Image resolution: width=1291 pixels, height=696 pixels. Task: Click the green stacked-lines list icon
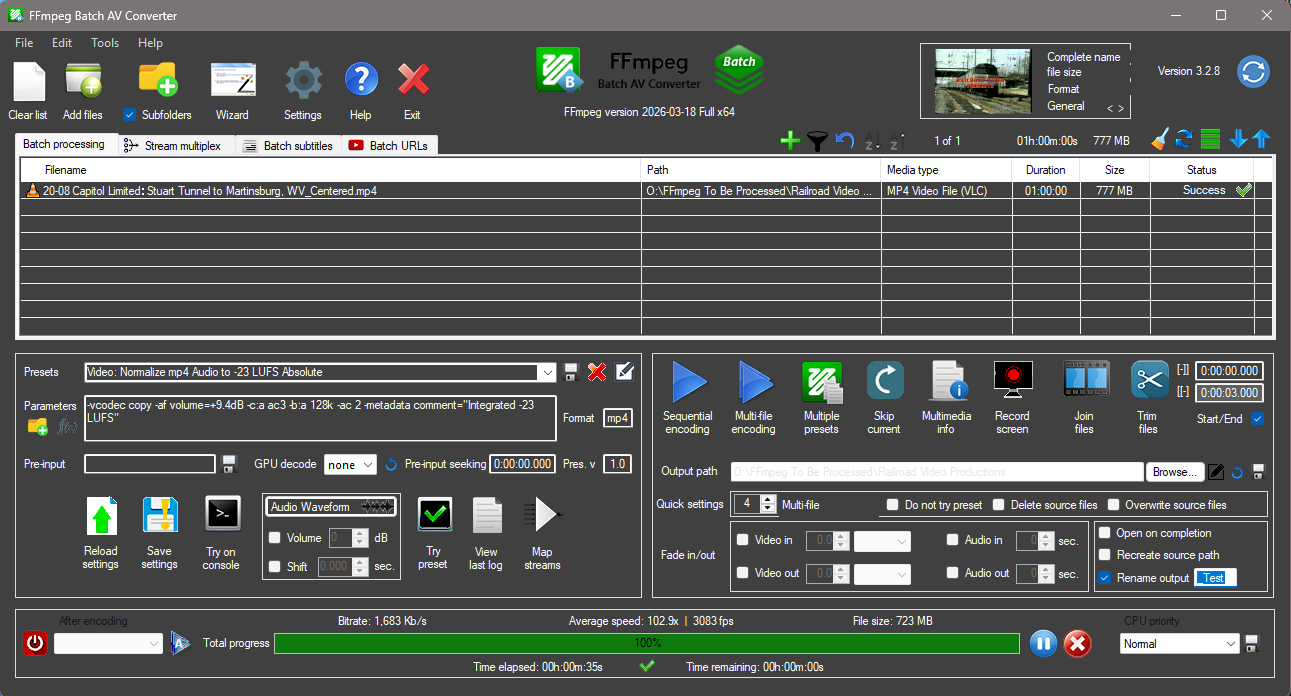(1211, 140)
